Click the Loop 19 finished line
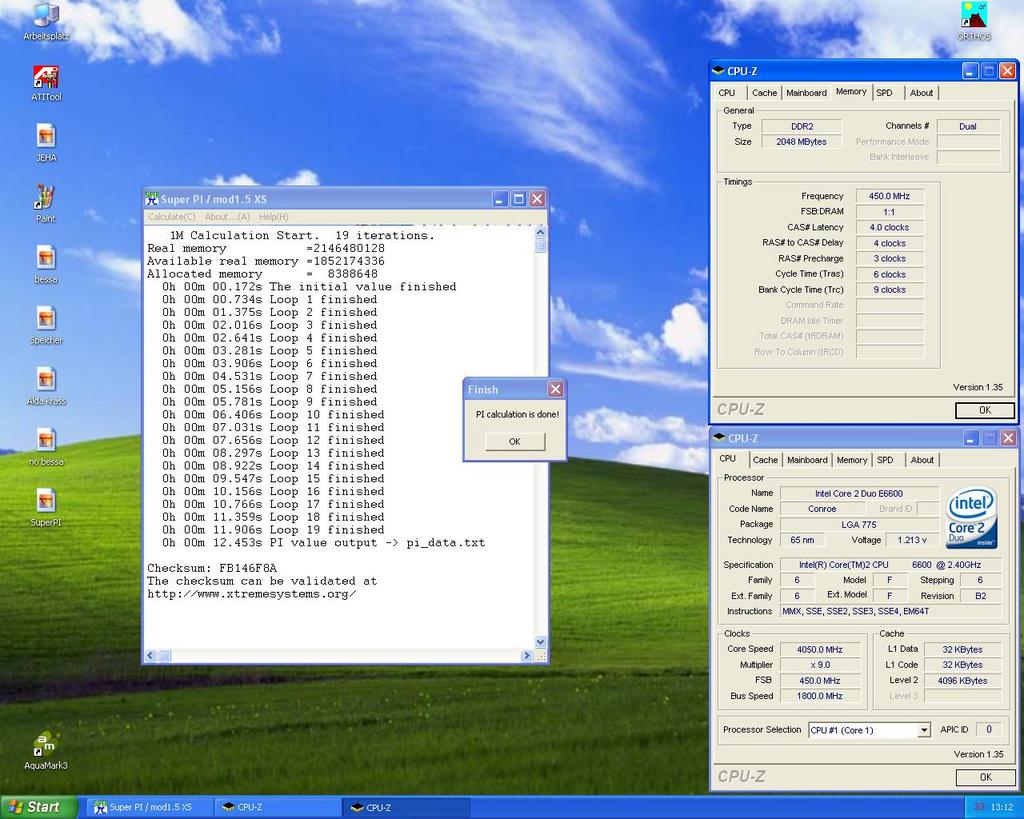1024x819 pixels. (x=273, y=530)
